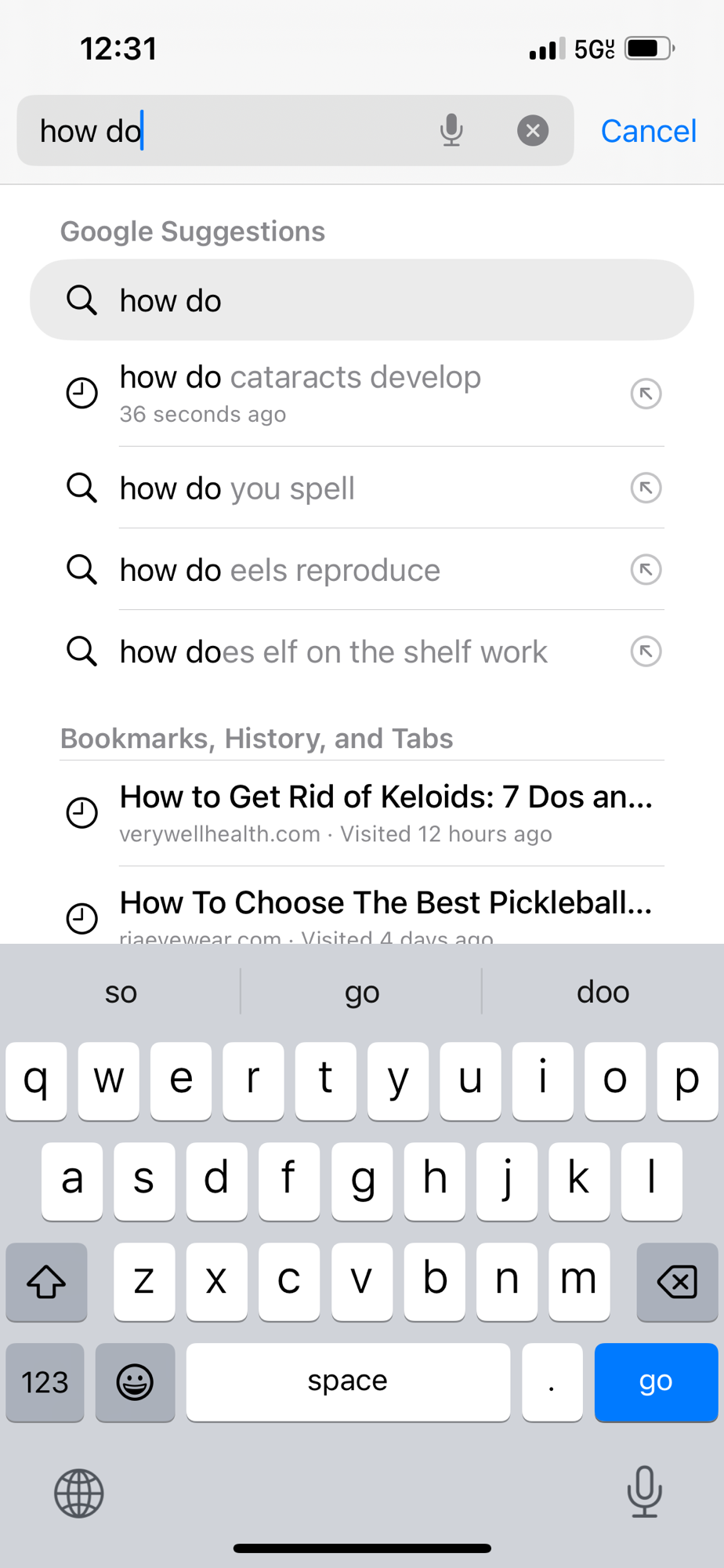Image resolution: width=724 pixels, height=1568 pixels.
Task: Tap the microphone icon in search field
Action: click(x=451, y=130)
